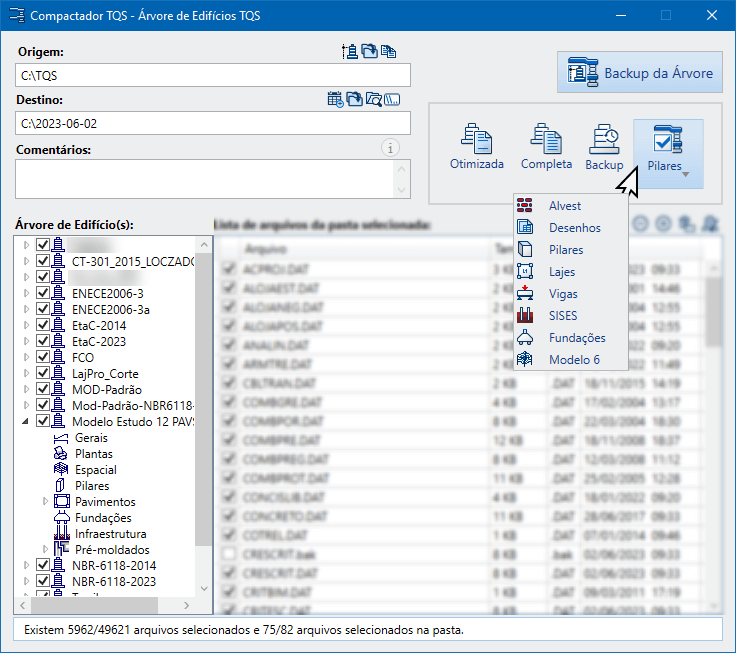Select the Espacial tree node

click(x=95, y=470)
